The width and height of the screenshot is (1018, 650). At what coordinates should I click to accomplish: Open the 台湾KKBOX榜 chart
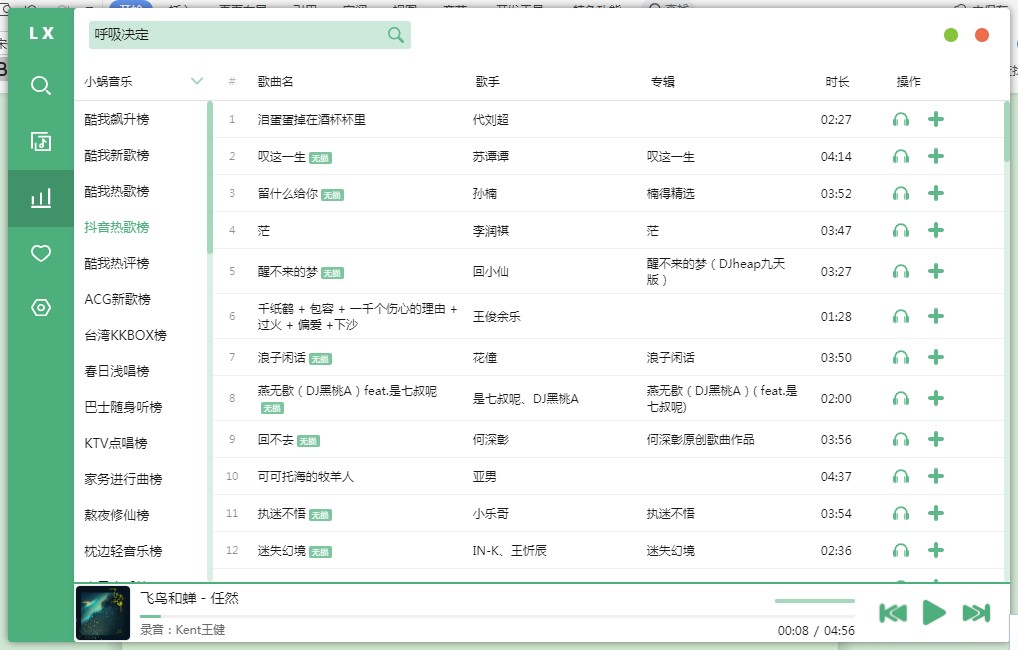tap(125, 335)
